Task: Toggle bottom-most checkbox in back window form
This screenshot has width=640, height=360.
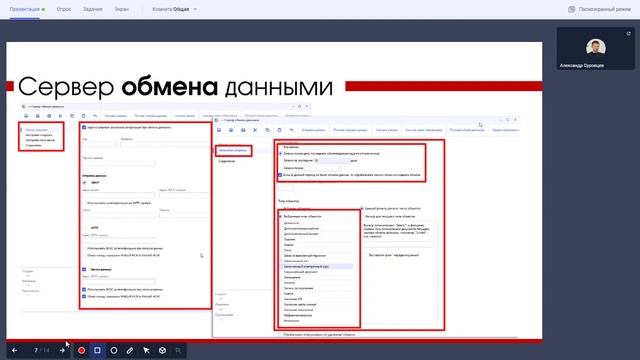Action: point(84,296)
